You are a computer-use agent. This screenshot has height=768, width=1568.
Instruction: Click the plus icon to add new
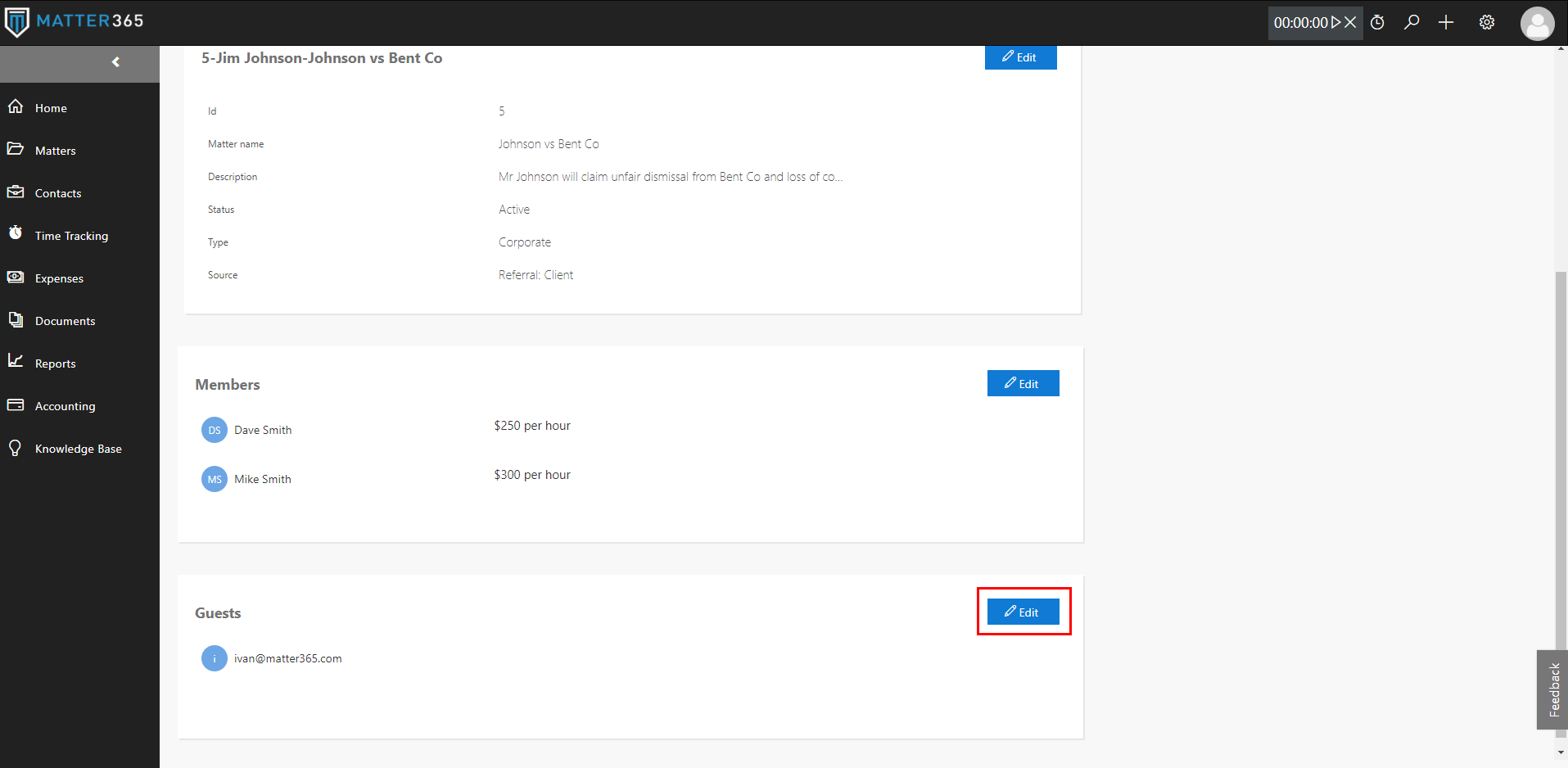pos(1446,23)
